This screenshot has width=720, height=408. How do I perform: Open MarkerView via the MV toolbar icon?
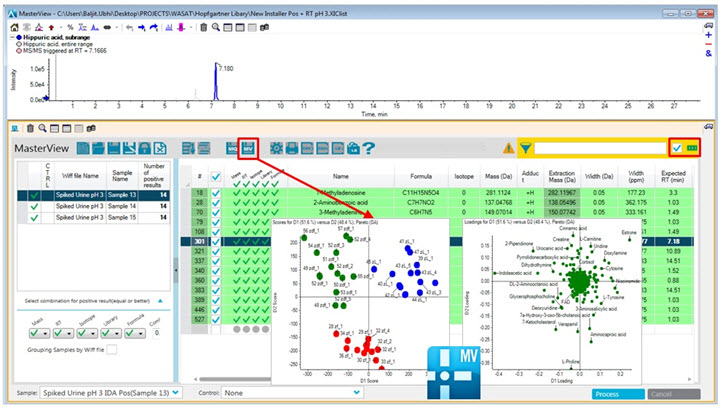249,147
